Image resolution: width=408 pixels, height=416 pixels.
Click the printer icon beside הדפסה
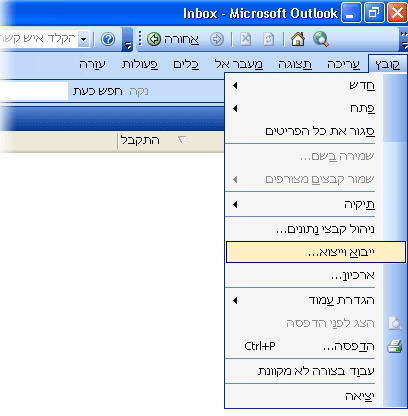pyautogui.click(x=395, y=346)
